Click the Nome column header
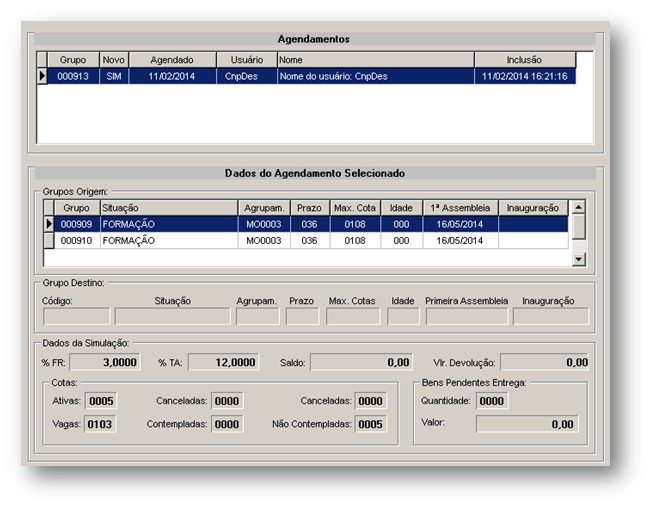 point(375,60)
